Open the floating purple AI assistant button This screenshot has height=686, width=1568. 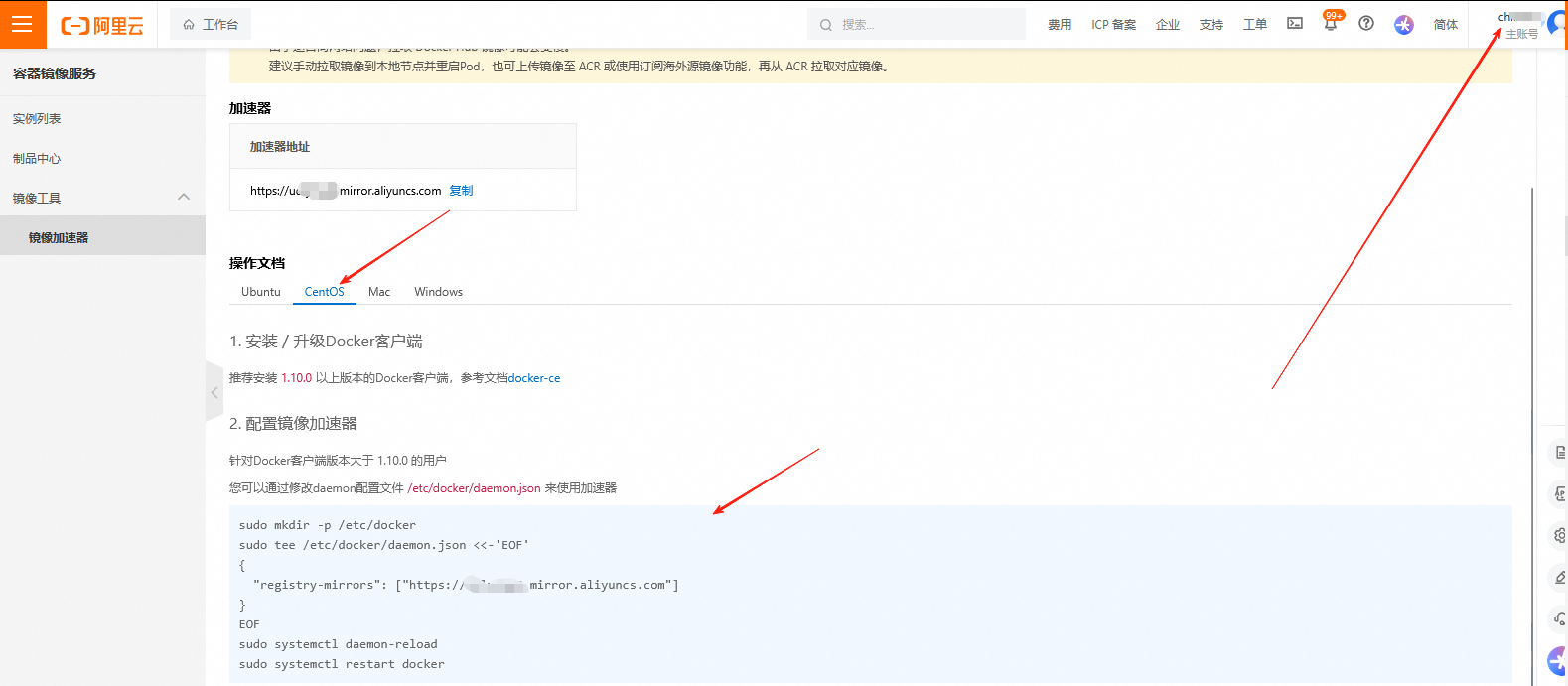tap(1557, 660)
